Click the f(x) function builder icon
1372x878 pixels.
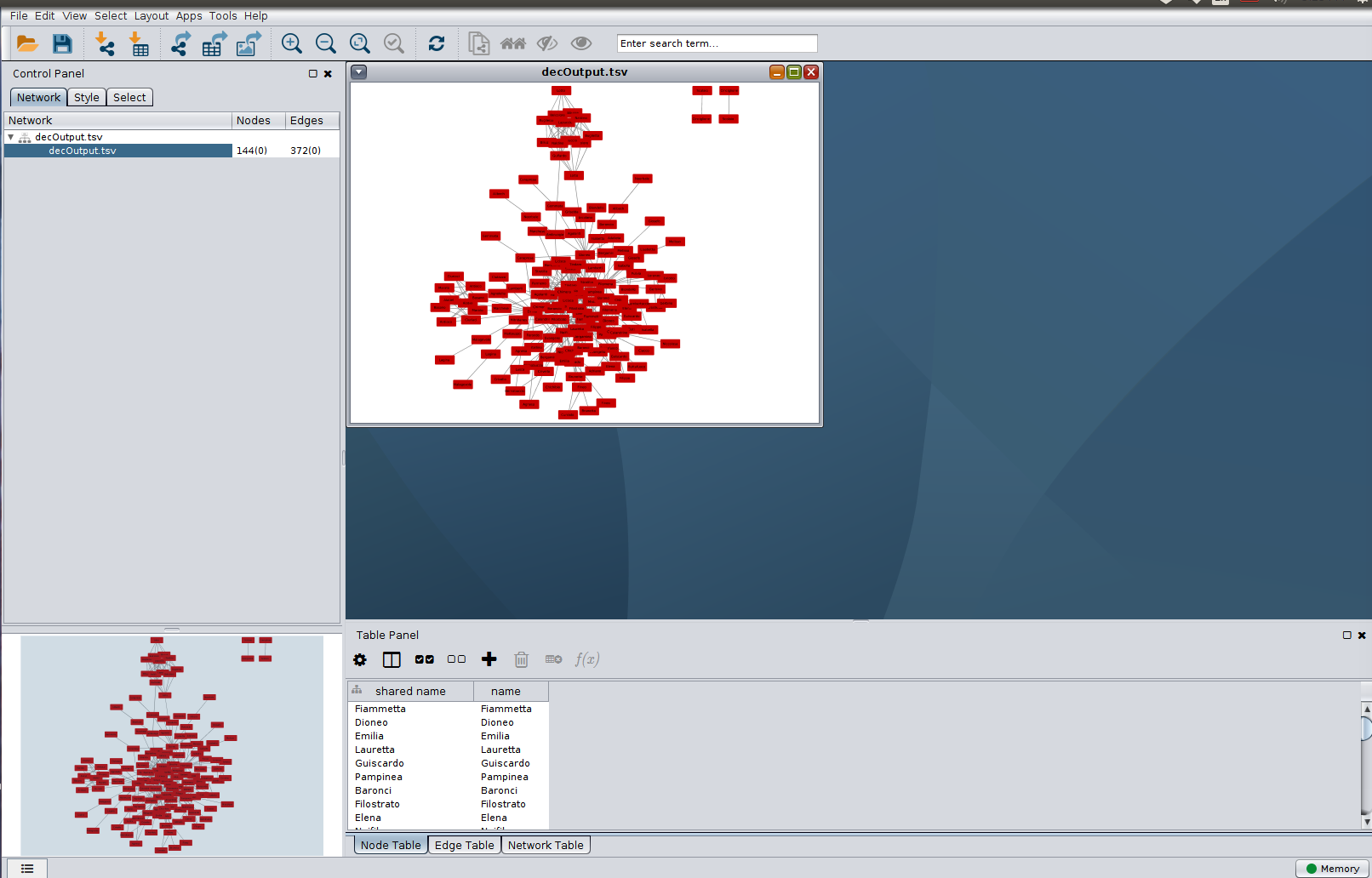(587, 659)
